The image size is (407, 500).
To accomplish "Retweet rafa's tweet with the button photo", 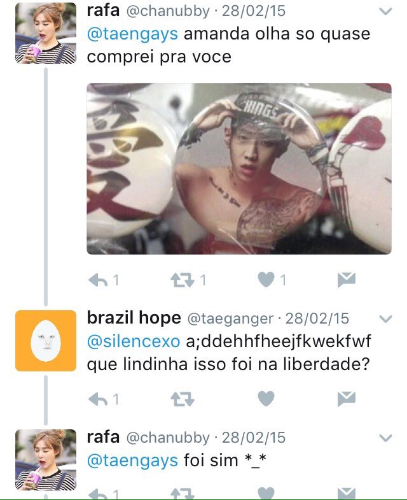I will pyautogui.click(x=182, y=280).
